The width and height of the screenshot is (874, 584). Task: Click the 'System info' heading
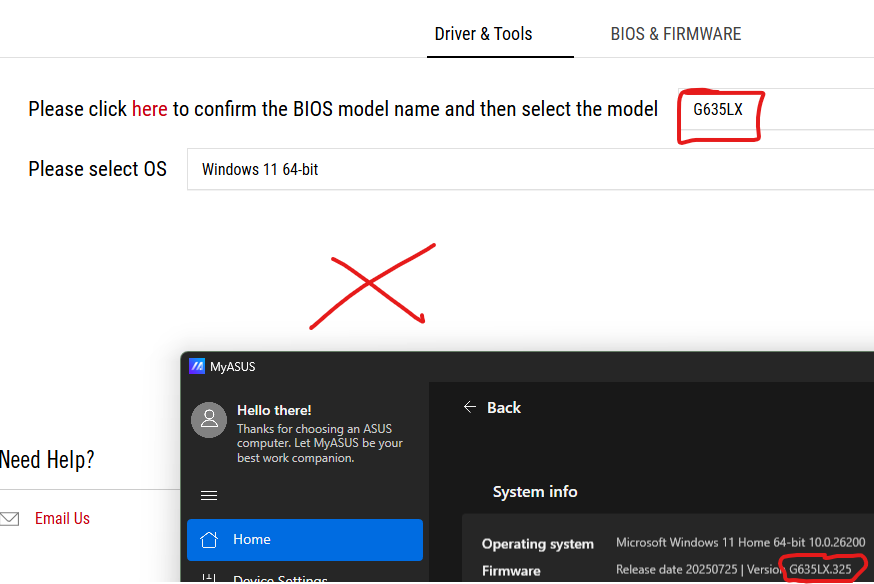click(x=535, y=491)
